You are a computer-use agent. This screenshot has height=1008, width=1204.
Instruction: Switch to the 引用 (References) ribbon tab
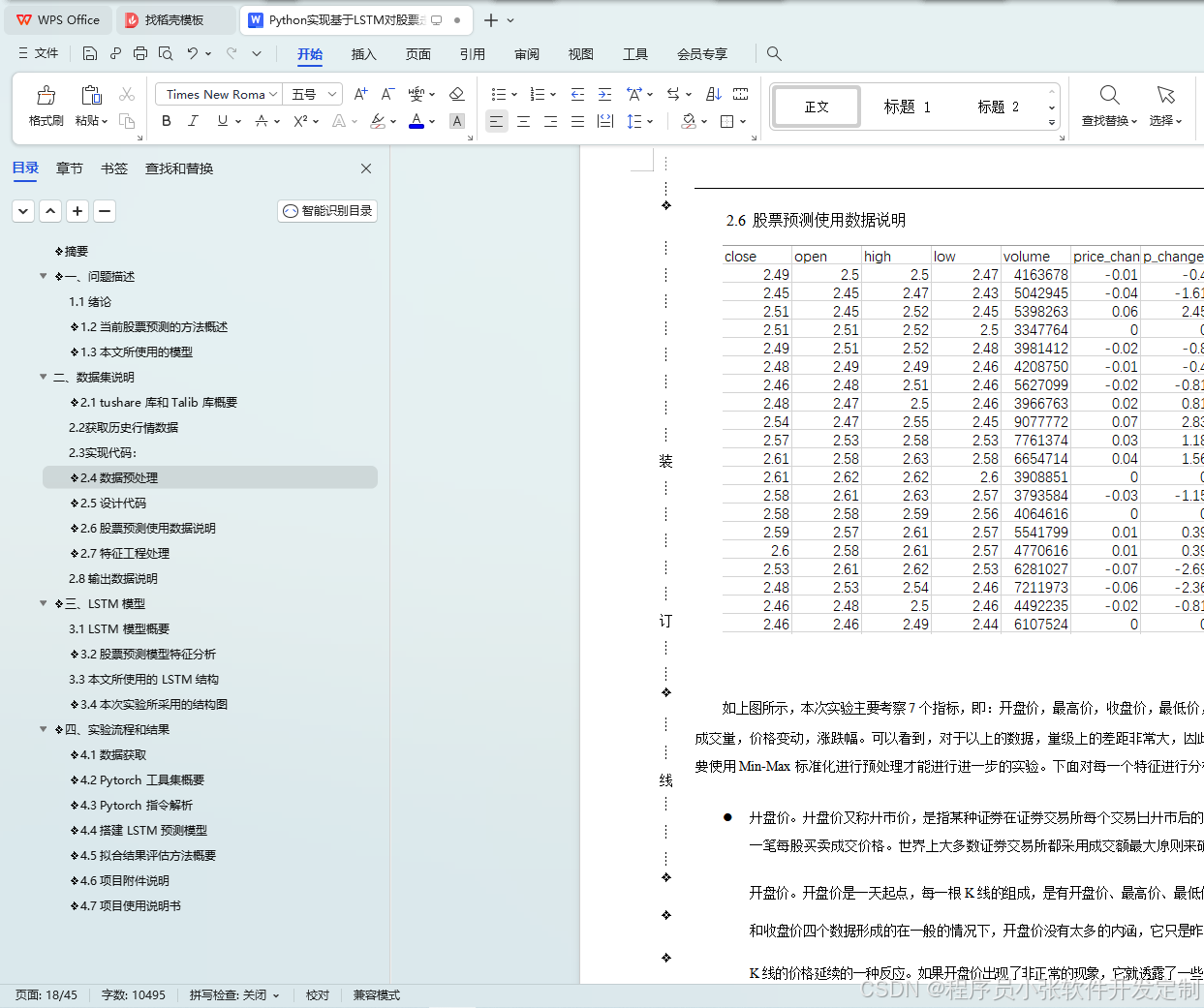[472, 54]
